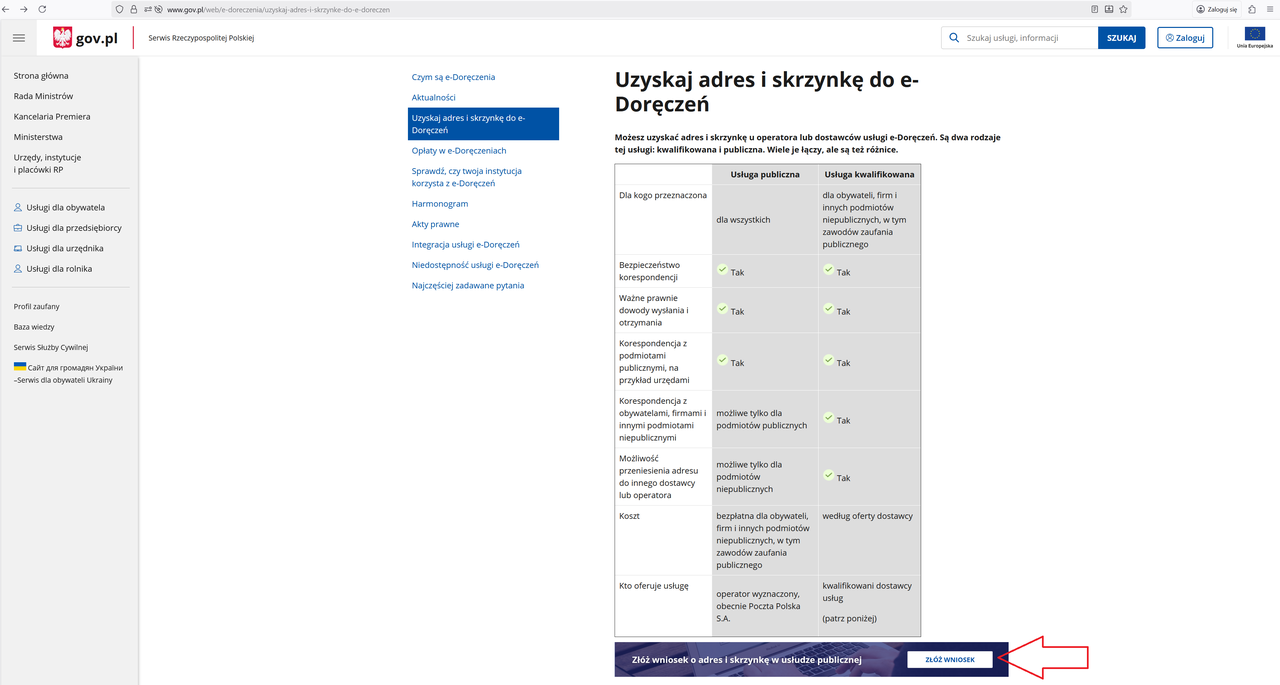This screenshot has width=1280, height=685.
Task: Focus the Szukaj usługi, informacji search field
Action: pos(1028,38)
